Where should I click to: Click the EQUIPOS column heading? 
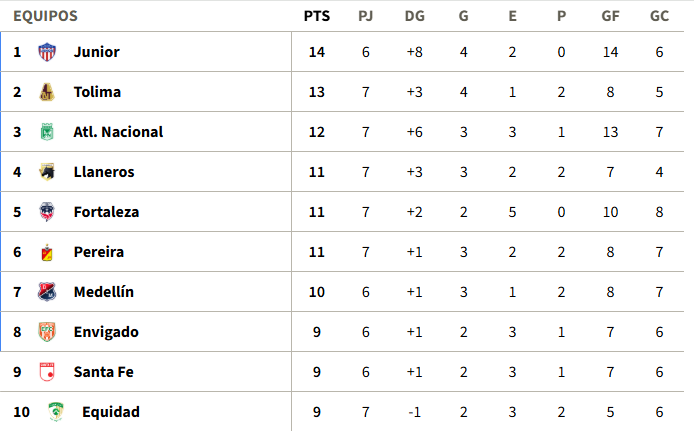click(46, 16)
